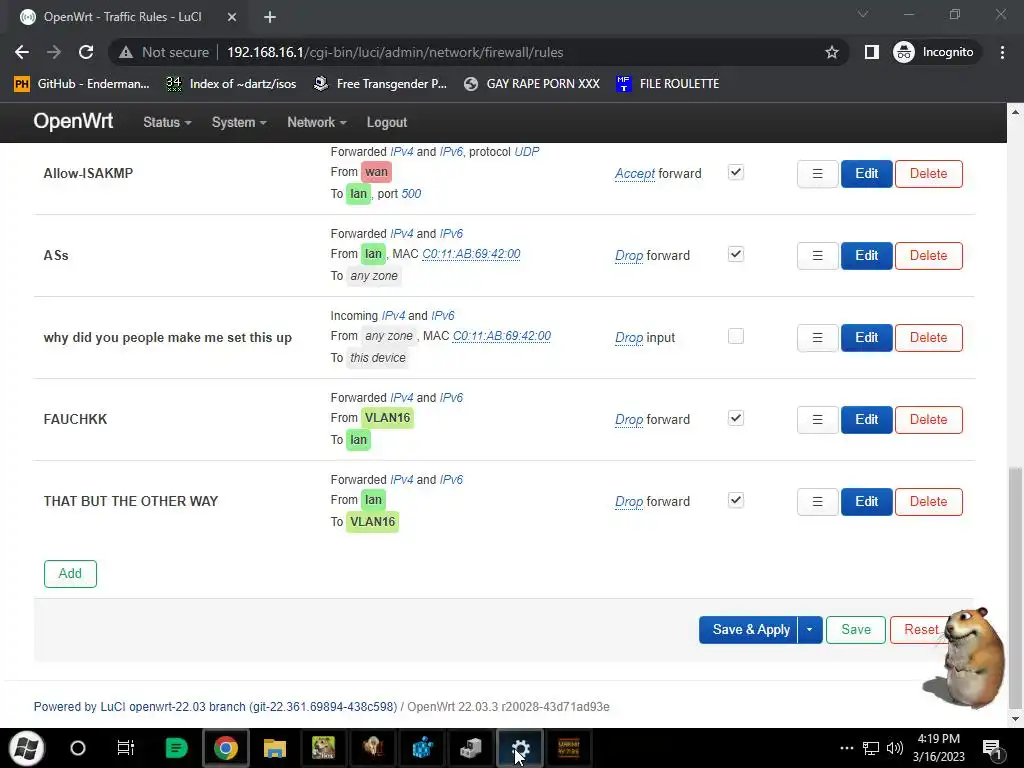
Task: Click the Save & Apply button
Action: click(x=748, y=630)
